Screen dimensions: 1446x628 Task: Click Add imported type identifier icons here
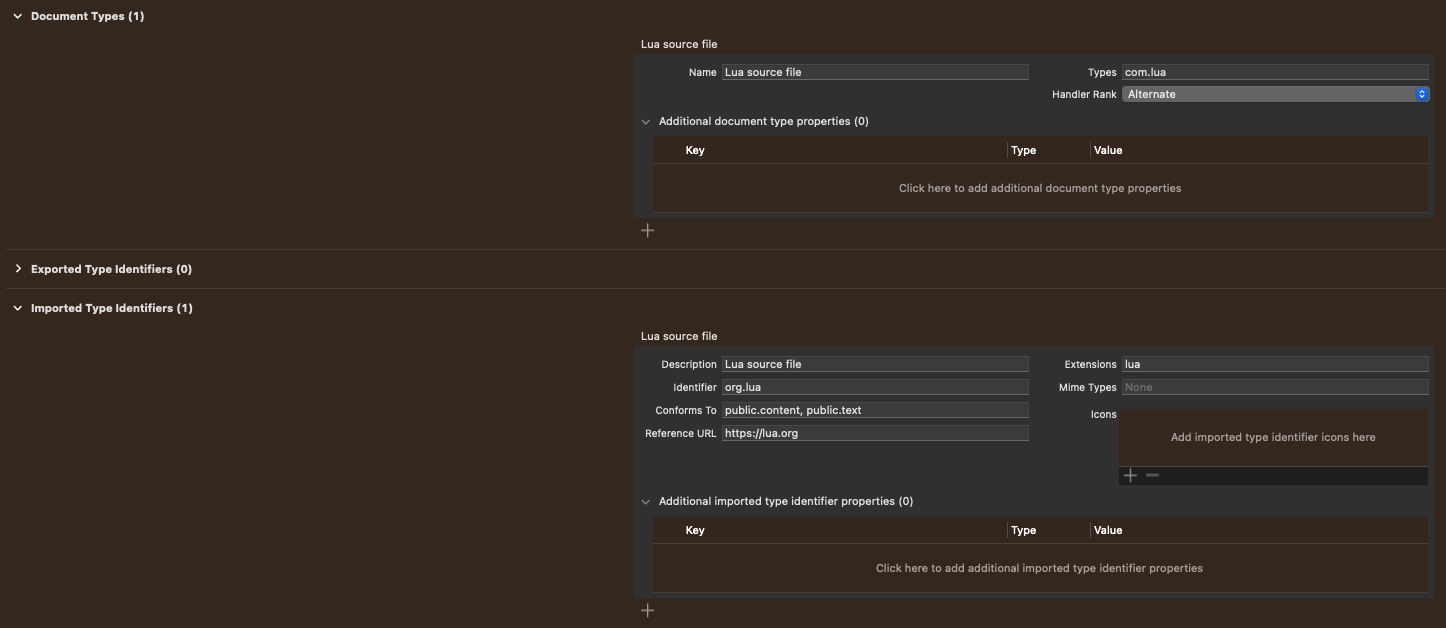pos(1272,437)
